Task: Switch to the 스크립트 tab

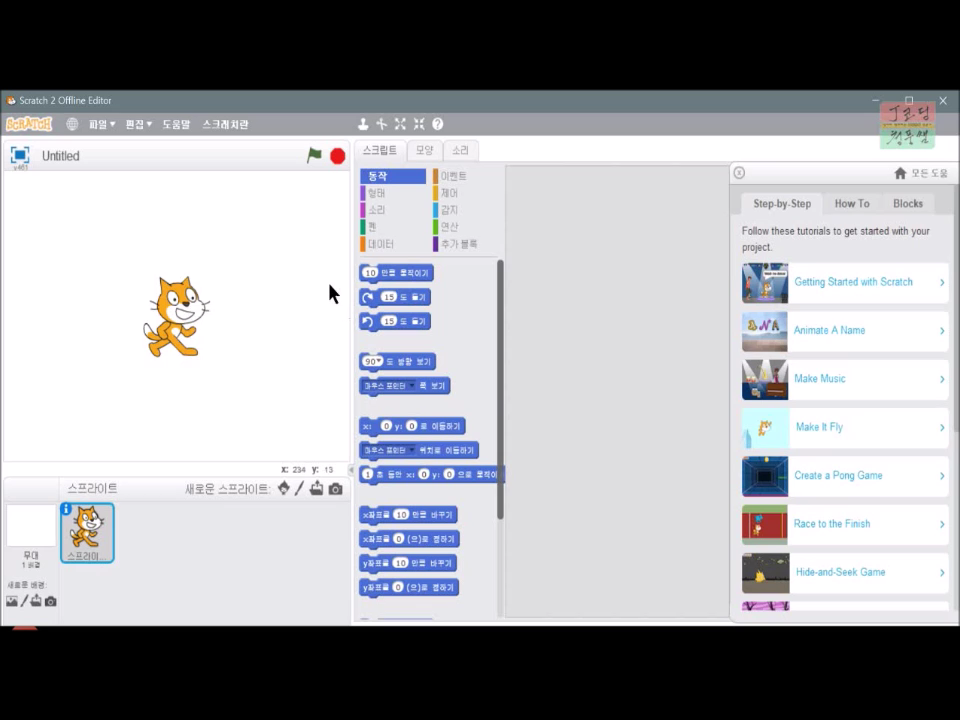Action: pos(380,150)
